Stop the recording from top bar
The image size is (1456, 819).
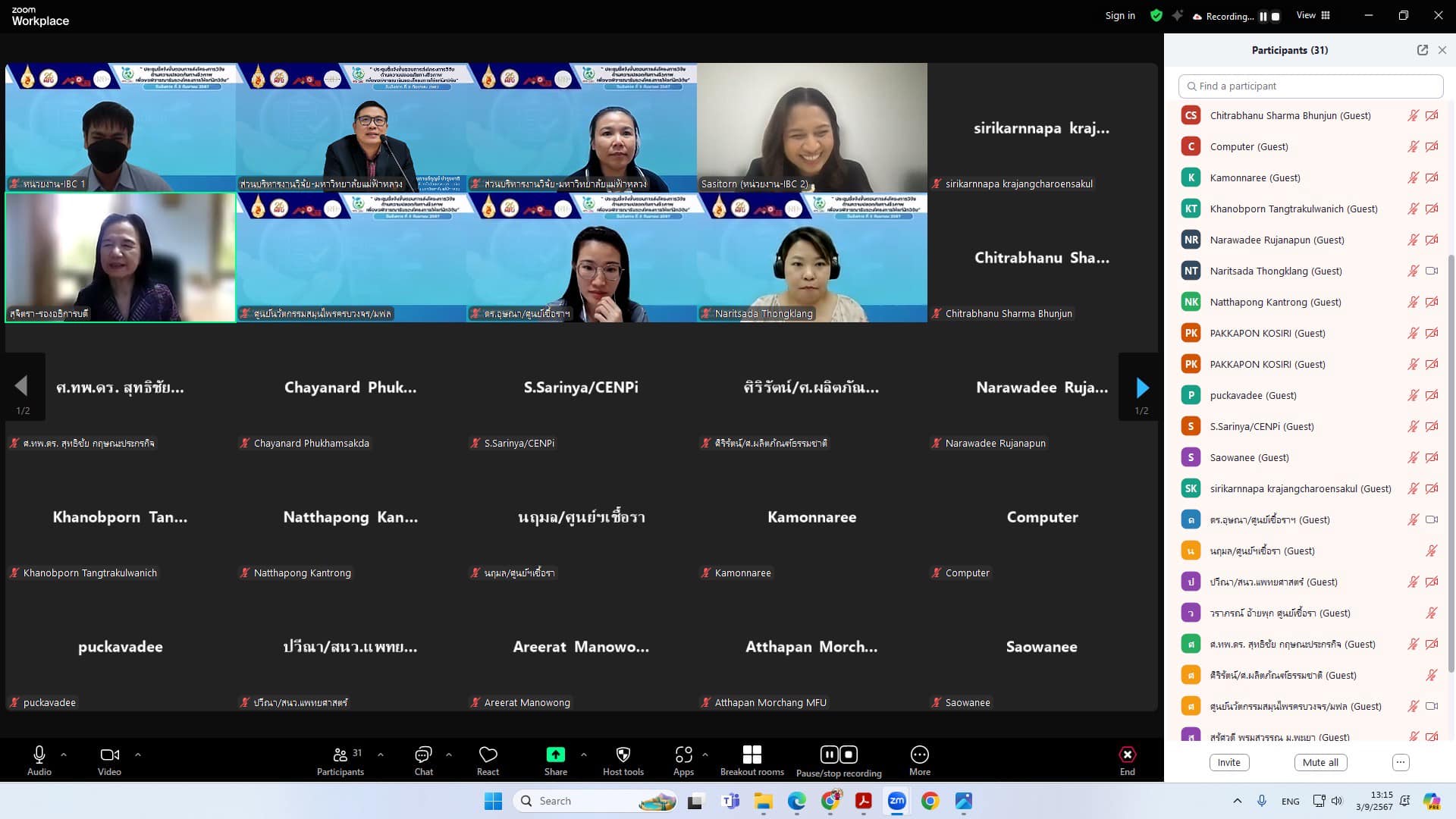click(1276, 16)
